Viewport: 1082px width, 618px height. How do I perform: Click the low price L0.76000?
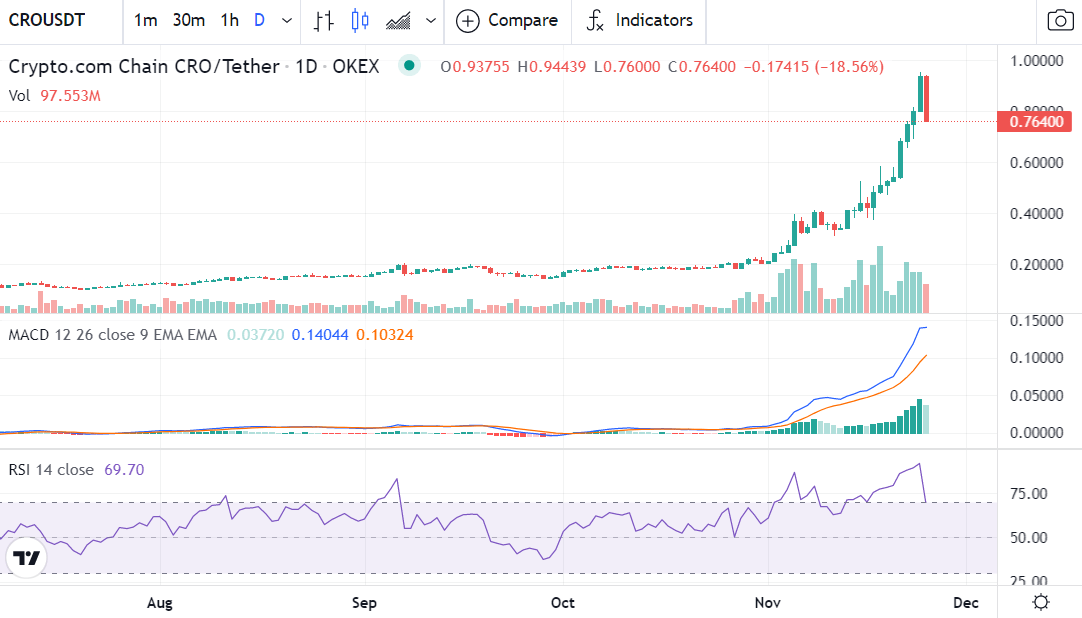coord(627,67)
